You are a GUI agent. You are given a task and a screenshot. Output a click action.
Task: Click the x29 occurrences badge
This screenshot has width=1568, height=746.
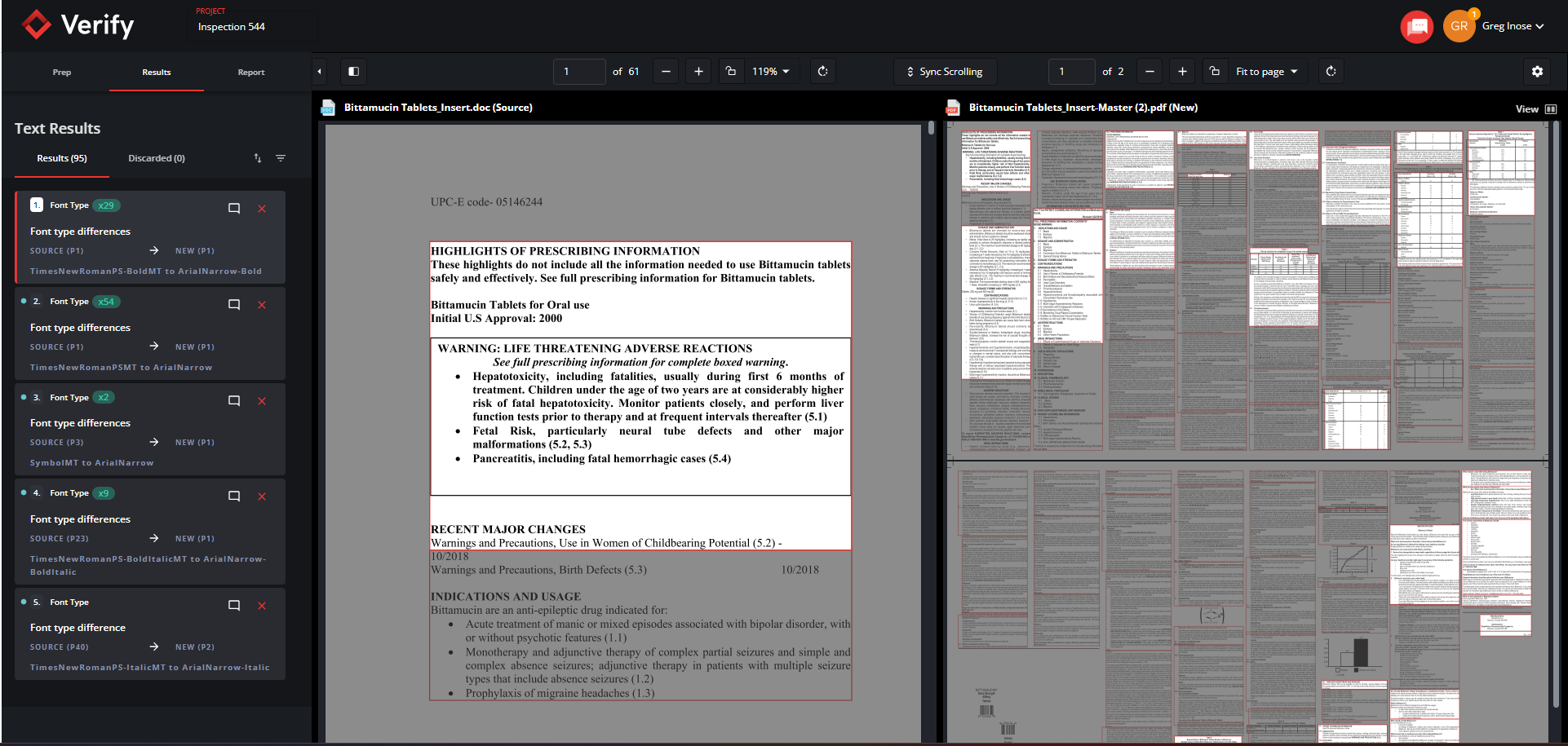tap(107, 205)
